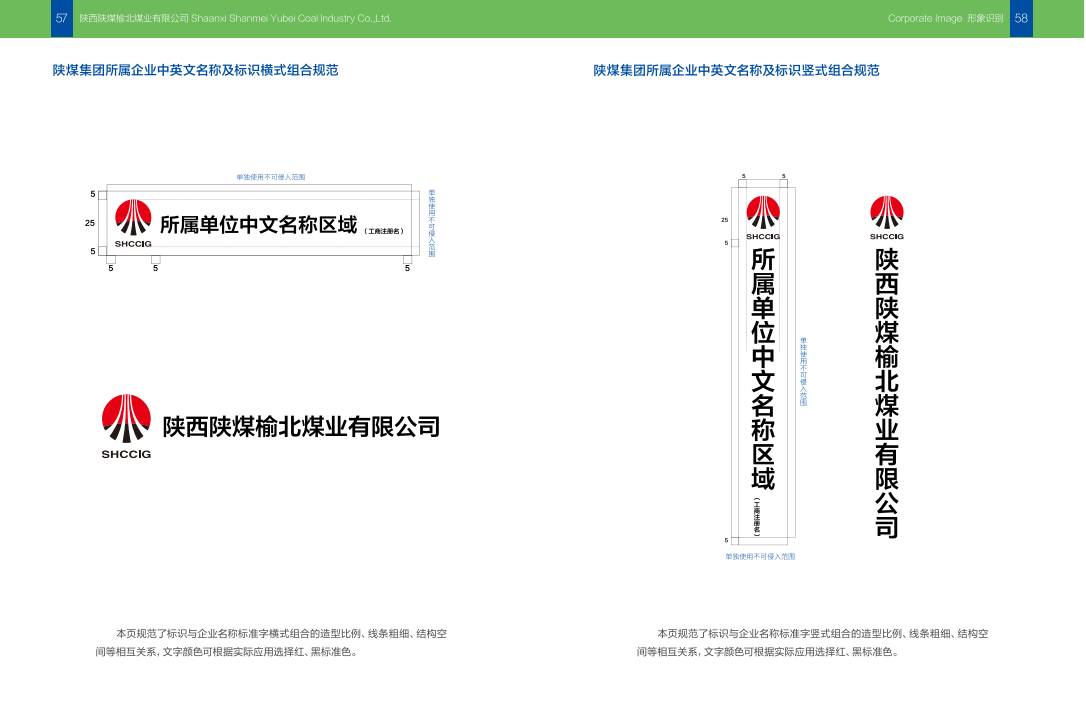Click the blue page number 57 box

coord(62,18)
